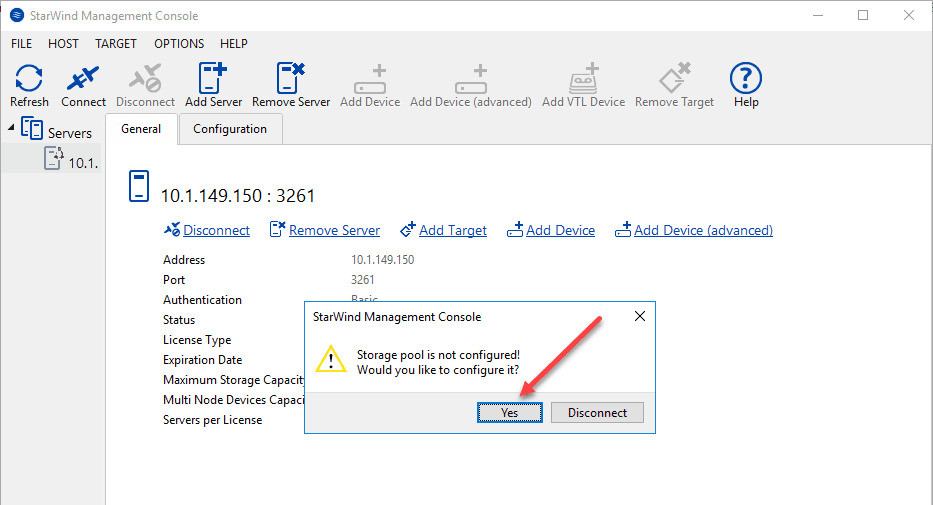This screenshot has width=933, height=505.
Task: Click the Add Device (advanced) link
Action: point(703,230)
